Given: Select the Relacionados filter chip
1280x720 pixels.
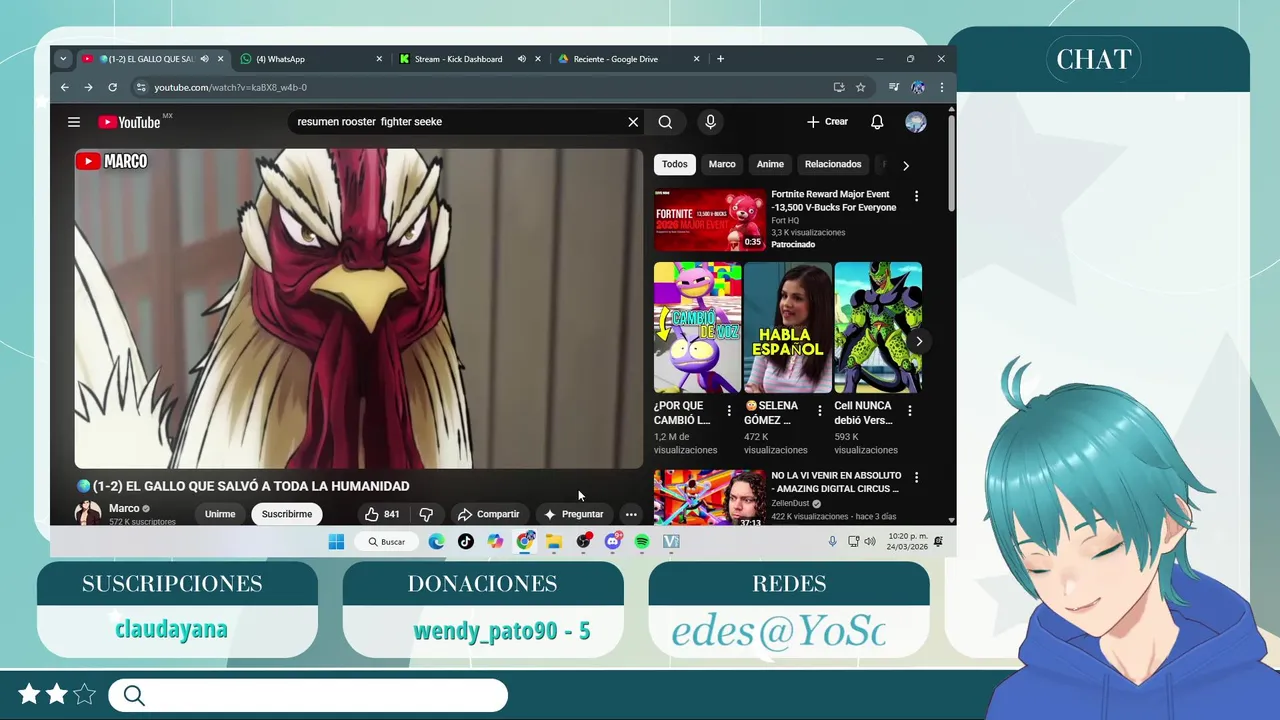Looking at the screenshot, I should point(833,164).
